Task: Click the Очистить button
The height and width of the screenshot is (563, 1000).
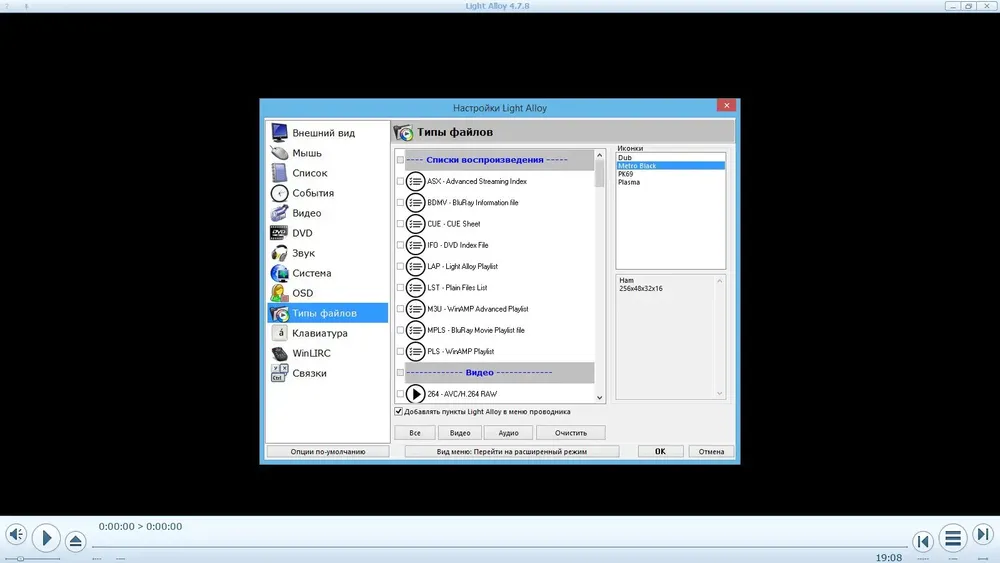Action: pyautogui.click(x=571, y=433)
